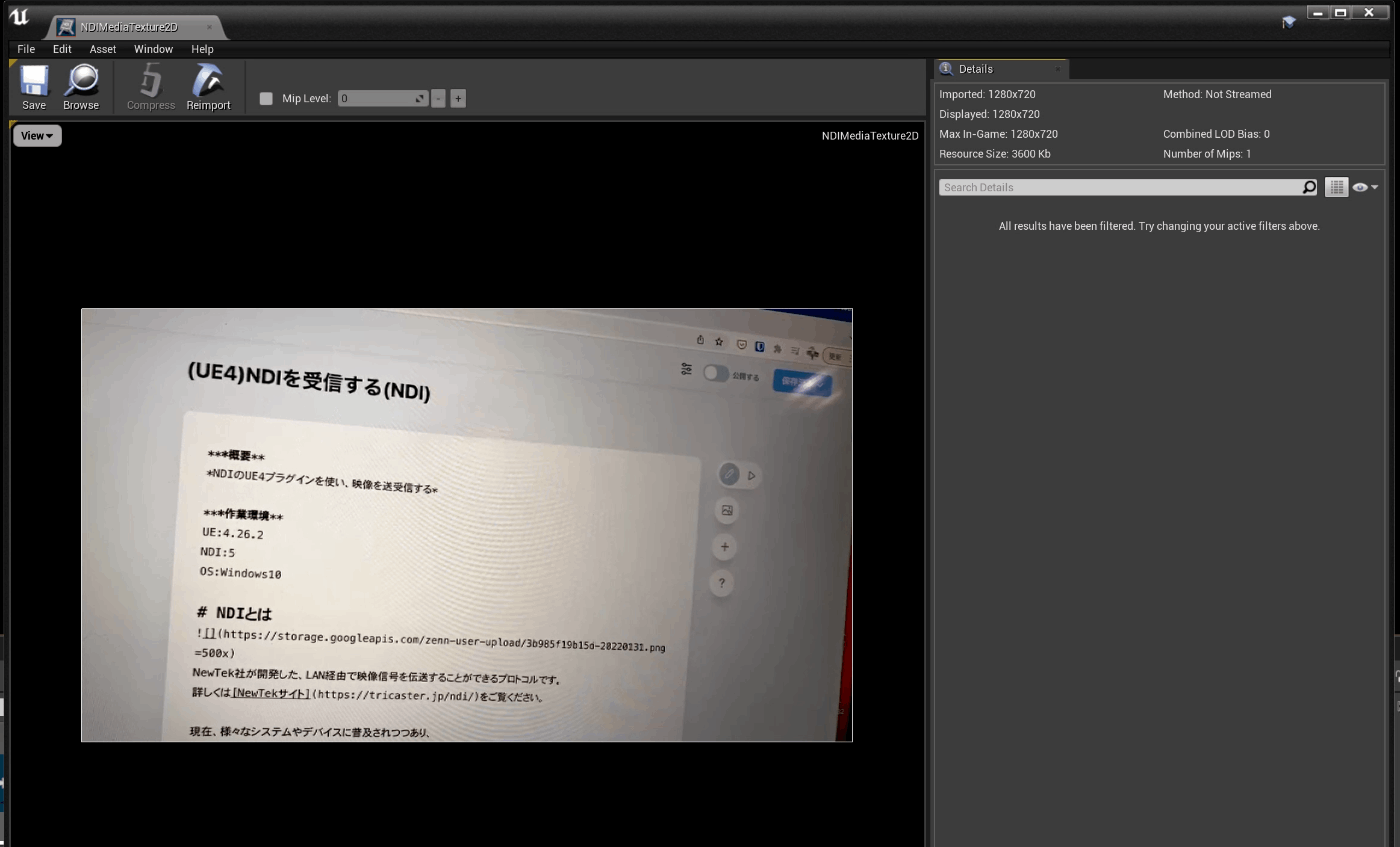Click the Resource Size: 3600 Kb text

[994, 154]
